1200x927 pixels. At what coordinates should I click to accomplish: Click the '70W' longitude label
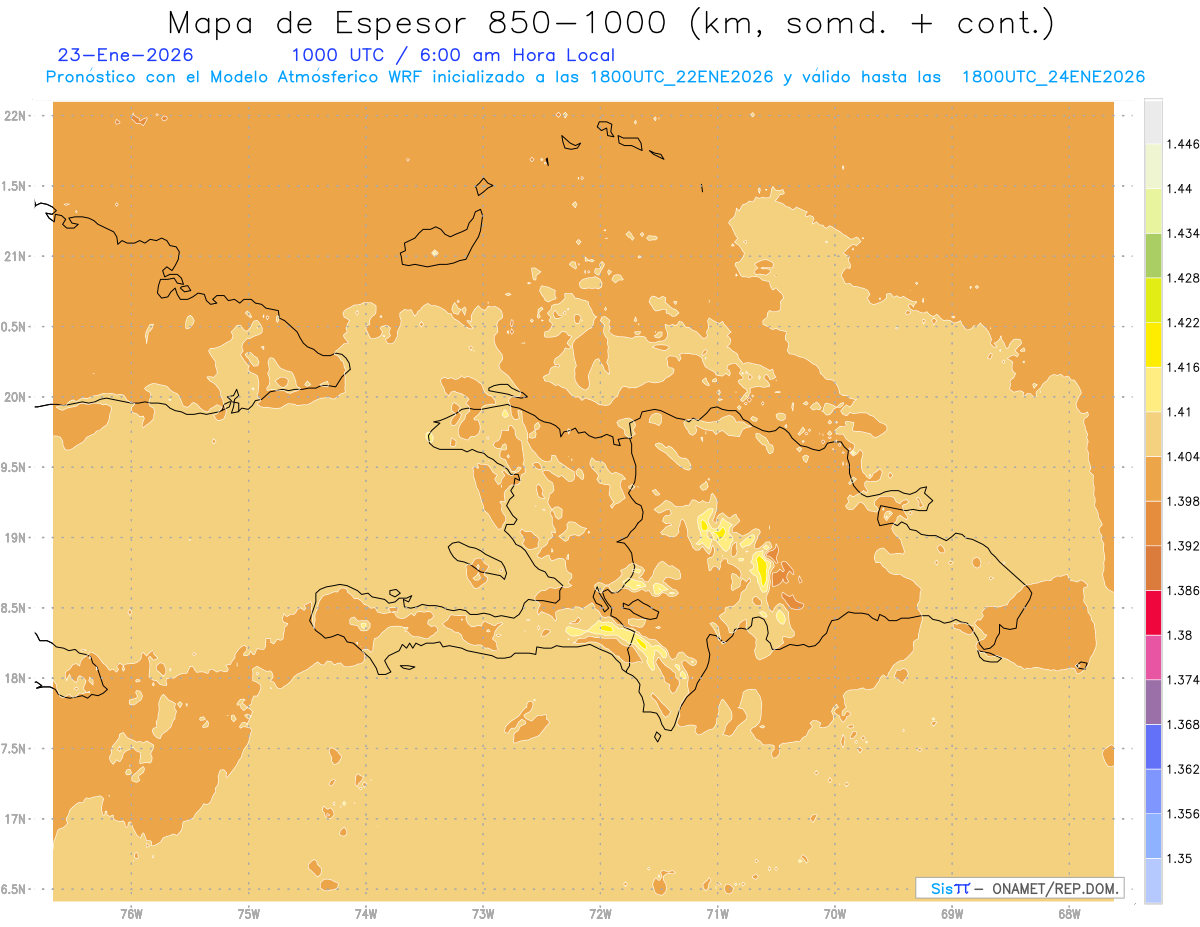click(835, 914)
